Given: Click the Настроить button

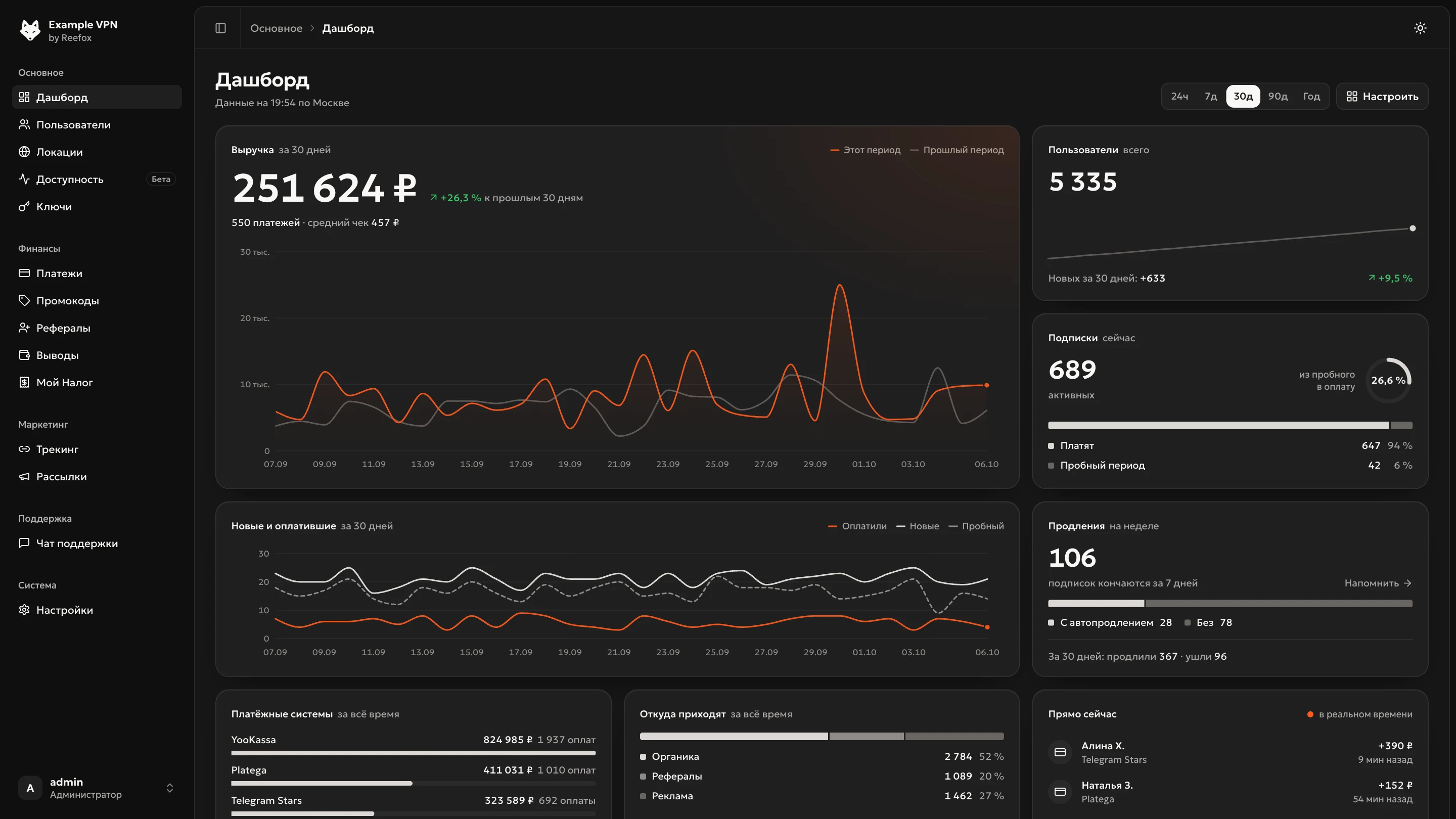Looking at the screenshot, I should tap(1382, 96).
